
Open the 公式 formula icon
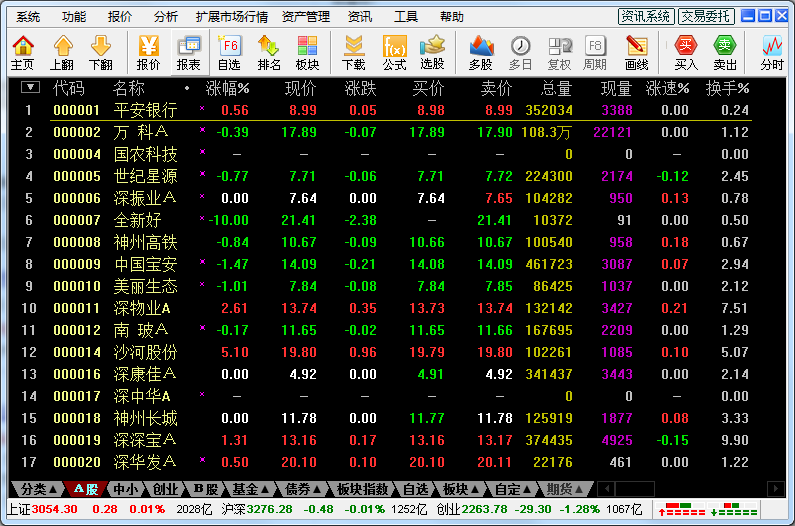coord(394,52)
